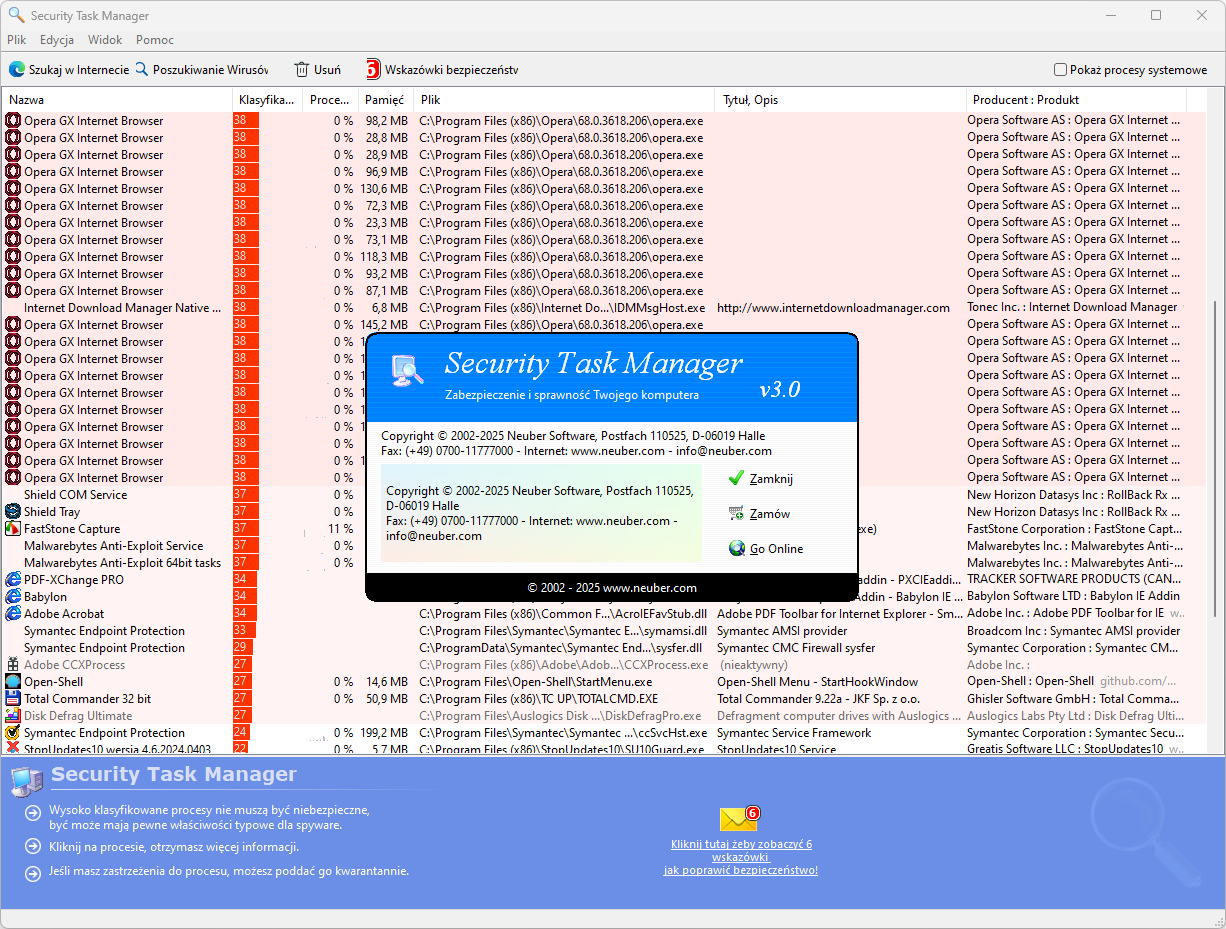Click C:\Program Files\Open-Shell\StartMenu.exe path

click(535, 682)
